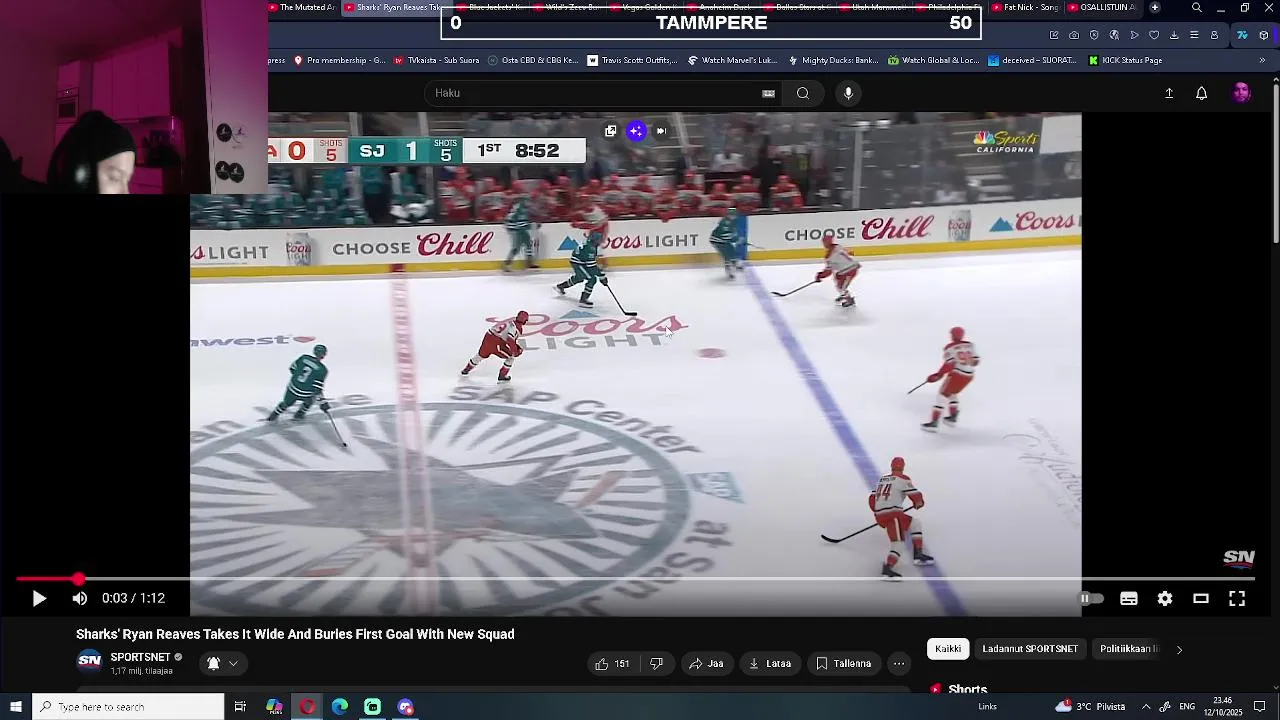Share video with Jaa button
Viewport: 1280px width, 720px height.
pyautogui.click(x=706, y=663)
